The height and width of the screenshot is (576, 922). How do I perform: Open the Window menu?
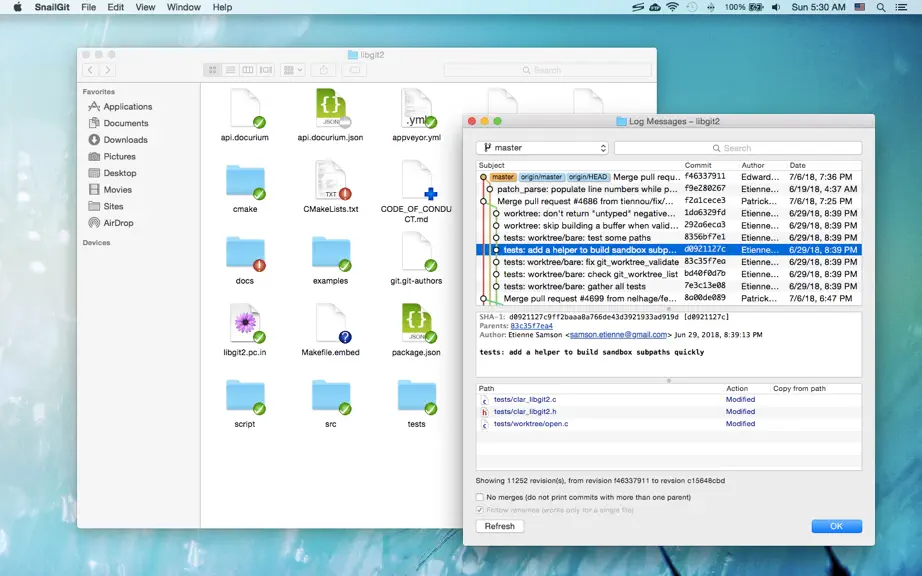click(183, 7)
